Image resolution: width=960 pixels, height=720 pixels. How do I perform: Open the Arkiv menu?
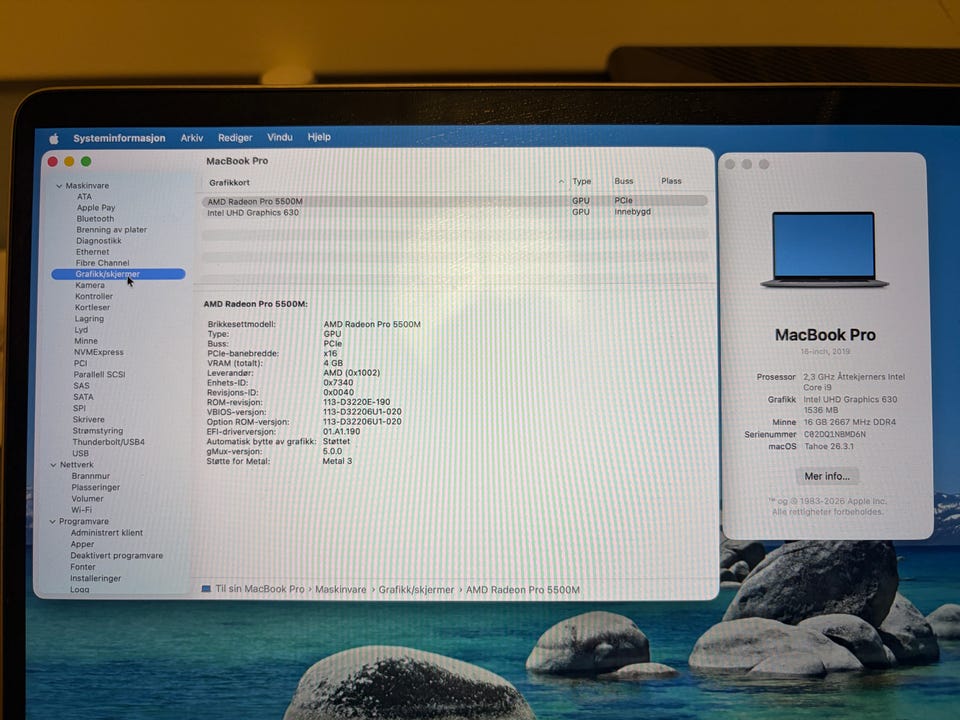pos(192,138)
